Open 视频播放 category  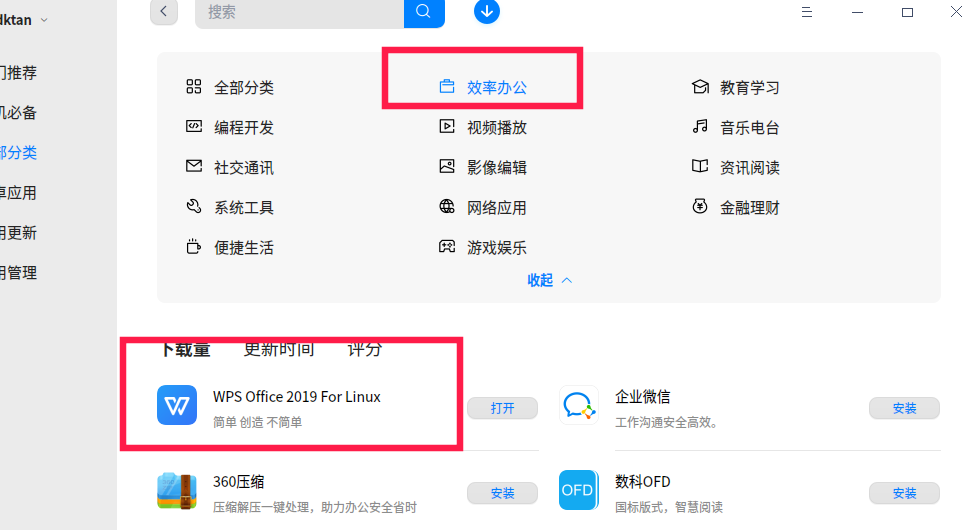tap(496, 128)
